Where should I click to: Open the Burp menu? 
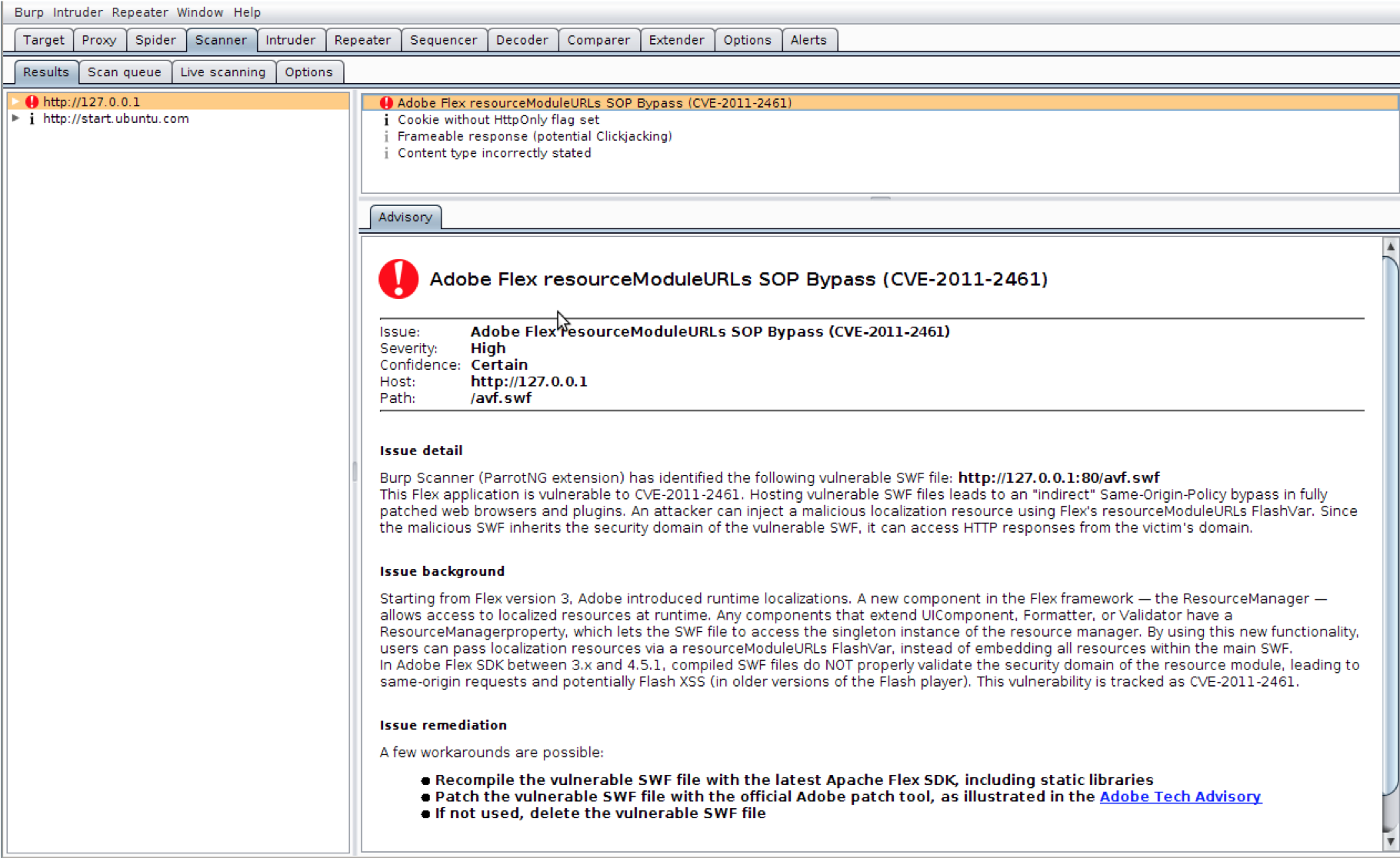point(29,12)
